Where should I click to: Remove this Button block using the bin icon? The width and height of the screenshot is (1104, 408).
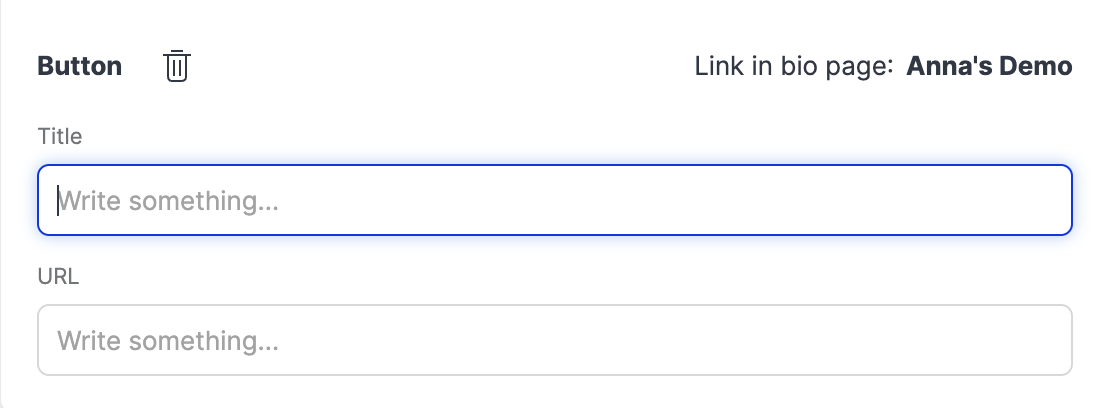click(x=177, y=66)
